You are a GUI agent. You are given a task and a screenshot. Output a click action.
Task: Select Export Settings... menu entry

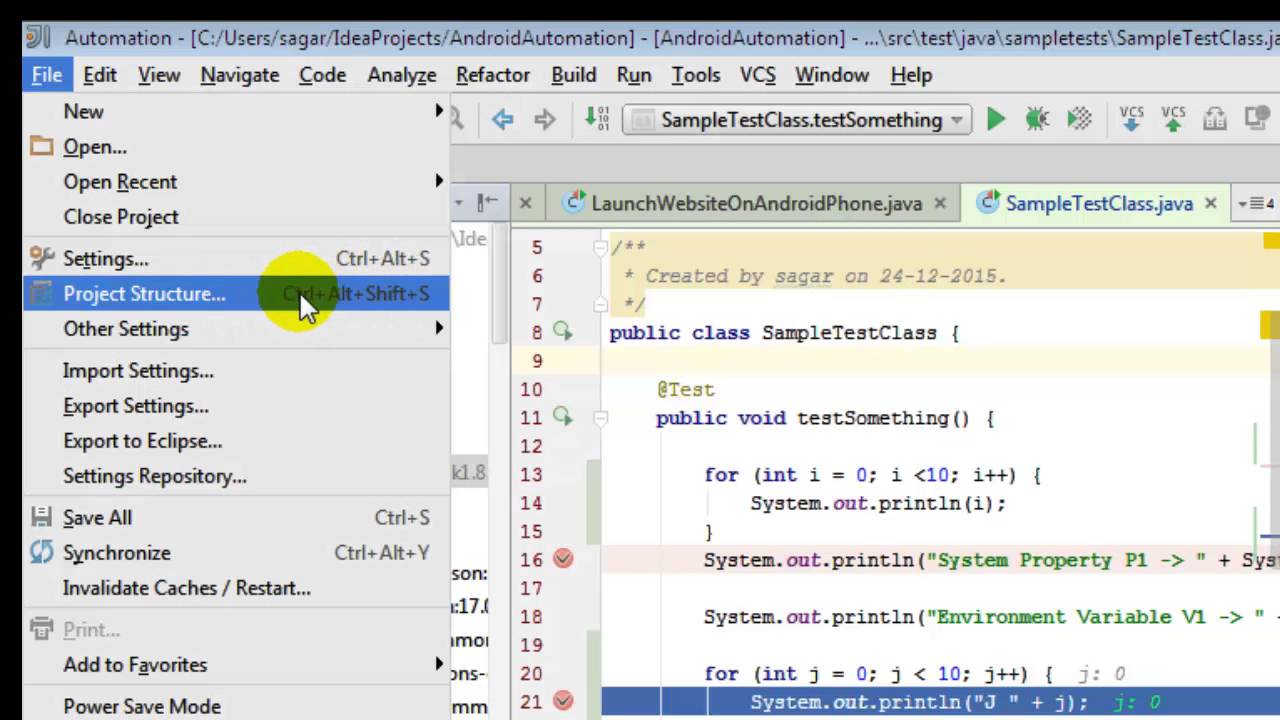[x=236, y=405]
